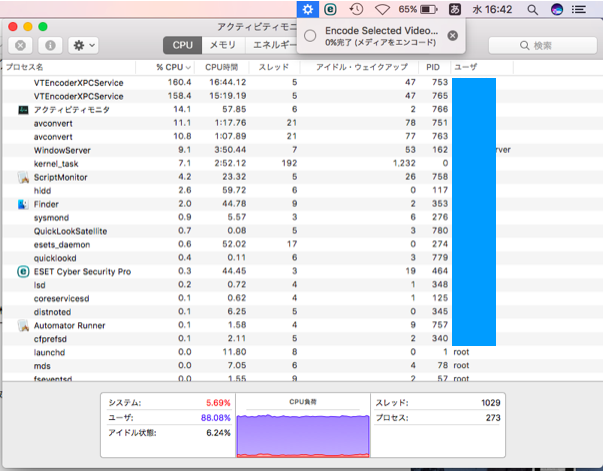The image size is (605, 472).
Task: Open the Wi-Fi status menu
Action: tap(382, 9)
